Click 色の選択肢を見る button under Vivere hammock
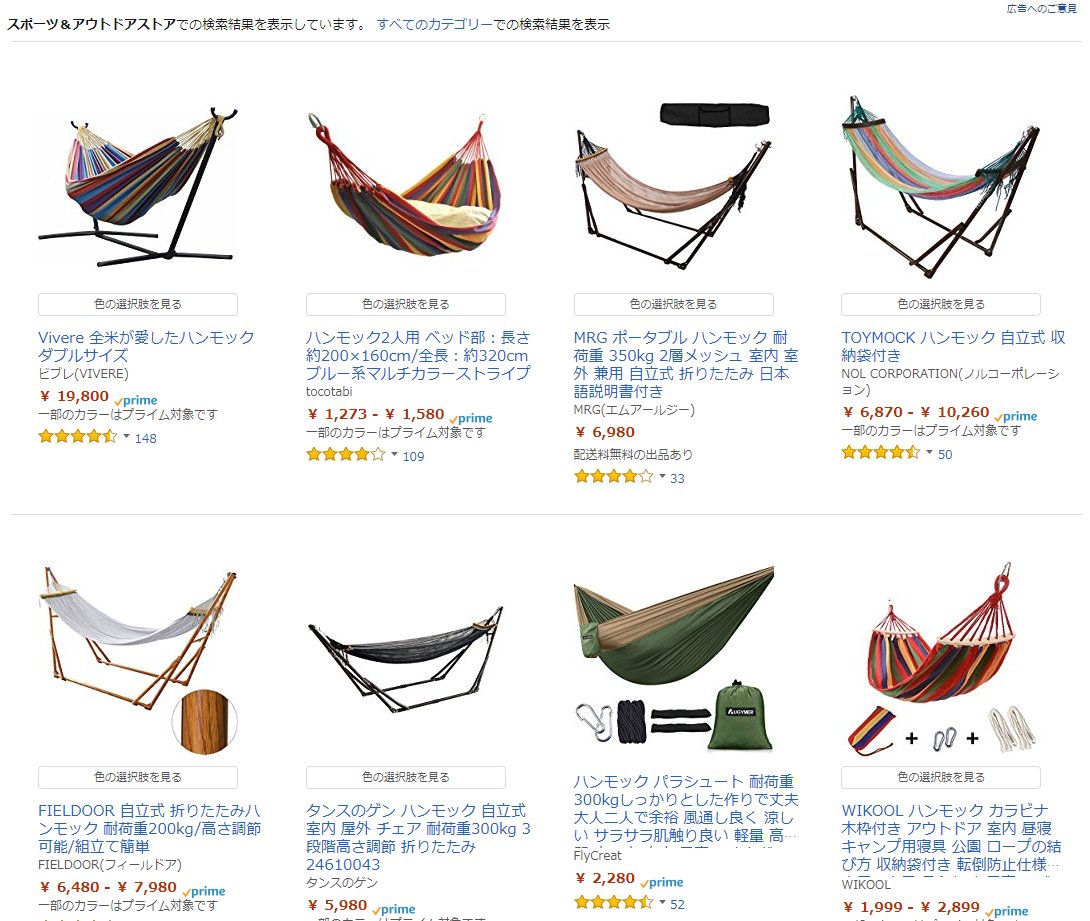Image resolution: width=1090 pixels, height=921 pixels. 138,304
